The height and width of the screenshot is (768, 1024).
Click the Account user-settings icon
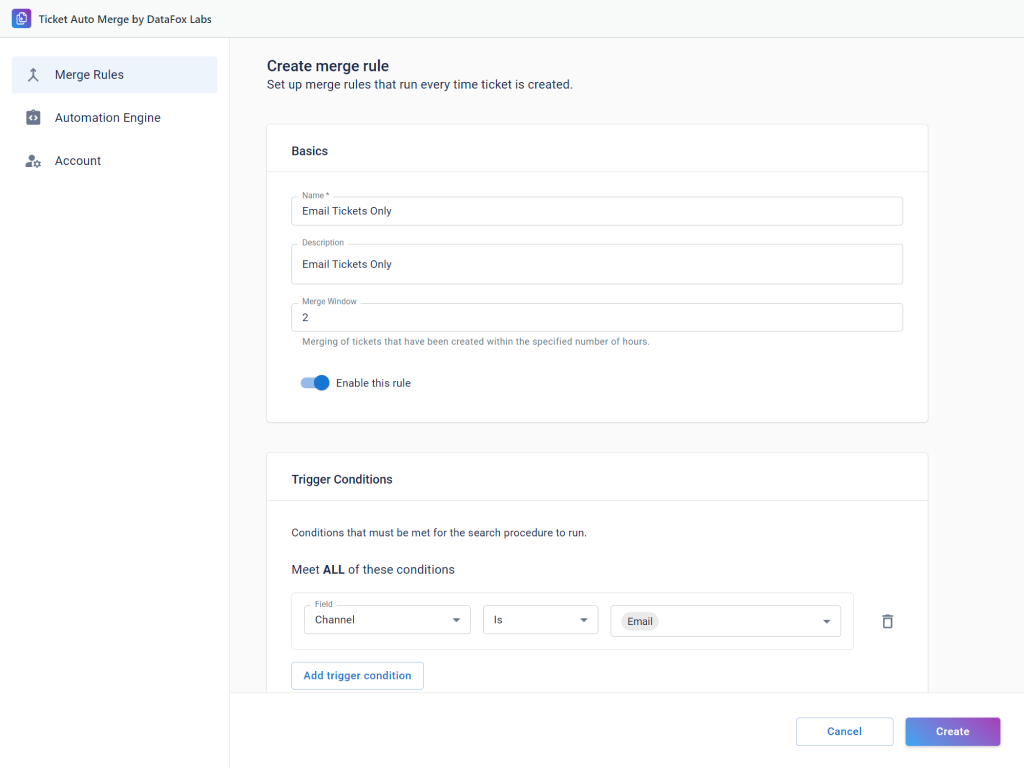(x=33, y=161)
